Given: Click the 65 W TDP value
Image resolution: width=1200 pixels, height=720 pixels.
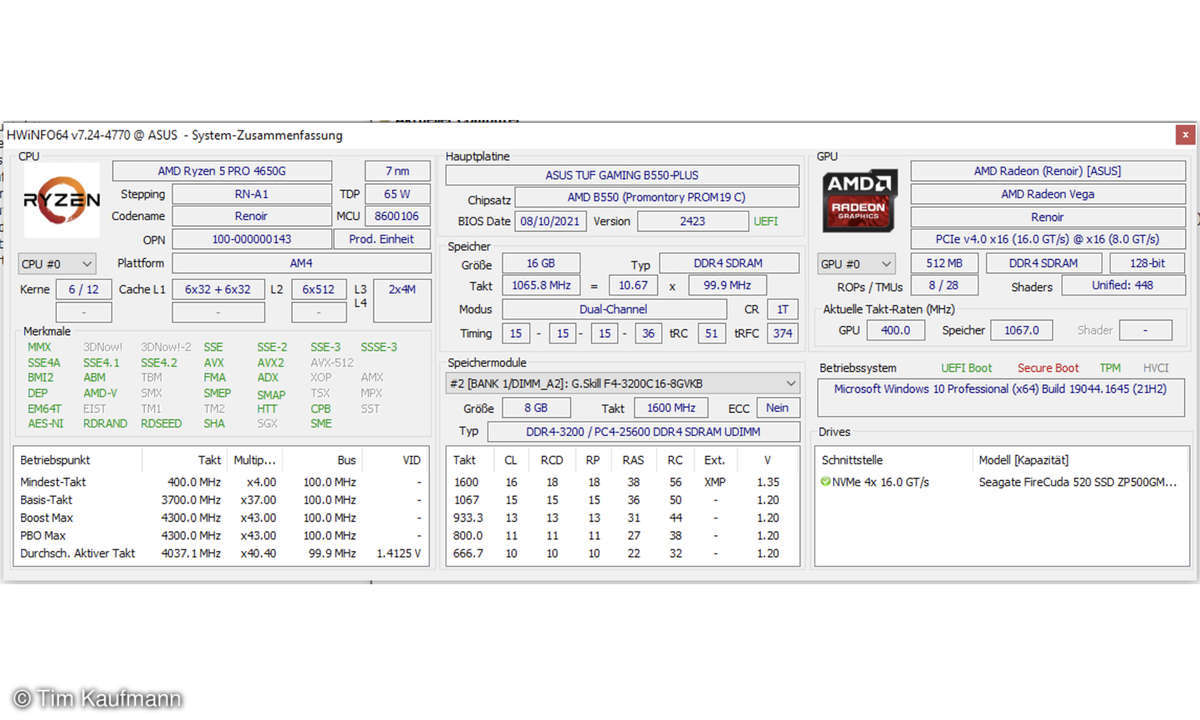Looking at the screenshot, I should click(x=397, y=194).
